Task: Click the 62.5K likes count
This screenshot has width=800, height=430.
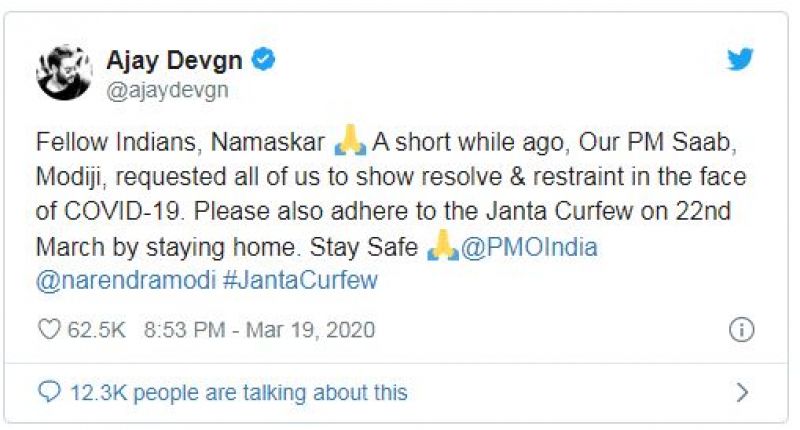Action: [x=95, y=329]
